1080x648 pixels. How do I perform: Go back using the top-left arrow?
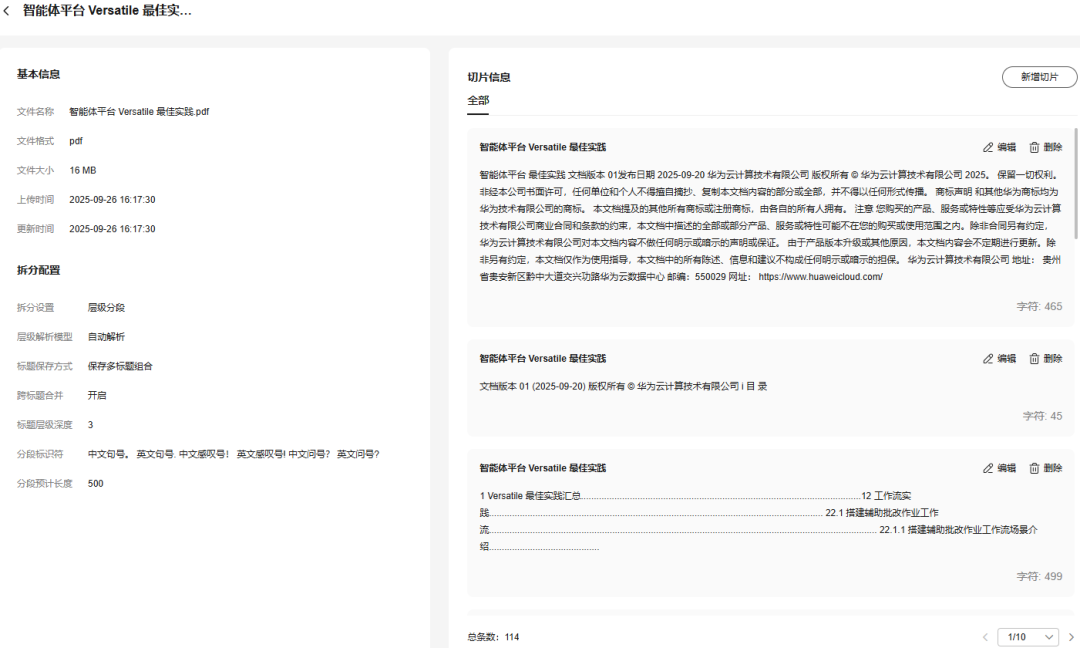(x=7, y=11)
